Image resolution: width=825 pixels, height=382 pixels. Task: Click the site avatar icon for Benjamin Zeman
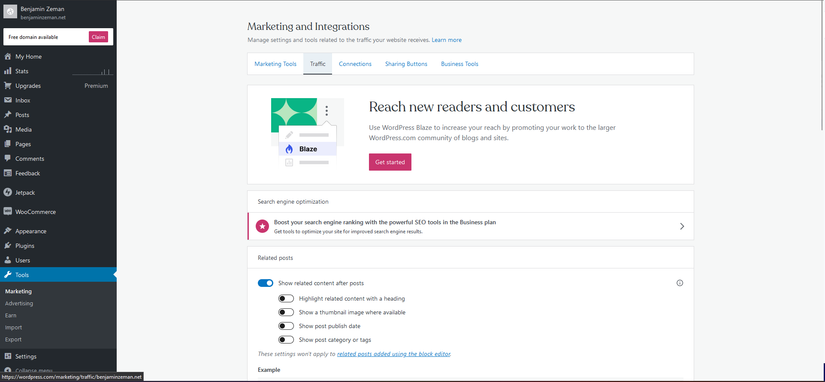tap(11, 12)
